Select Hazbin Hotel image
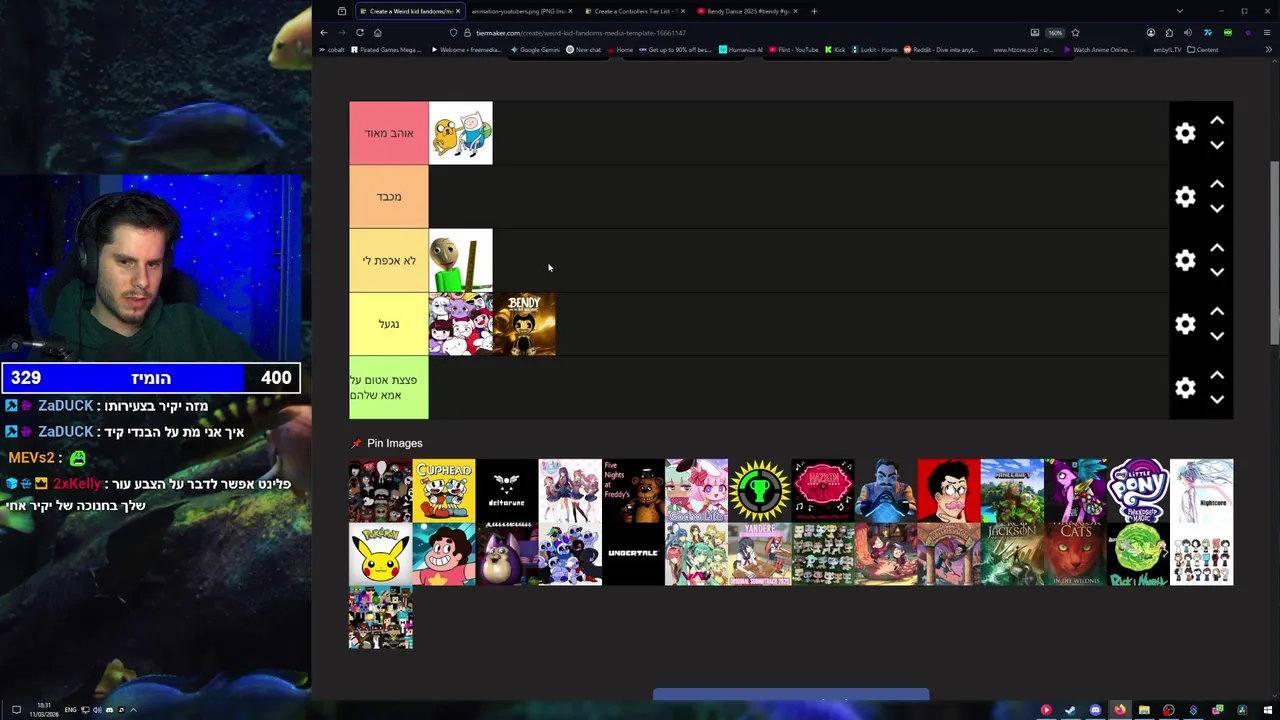Image resolution: width=1280 pixels, height=720 pixels. [x=823, y=490]
